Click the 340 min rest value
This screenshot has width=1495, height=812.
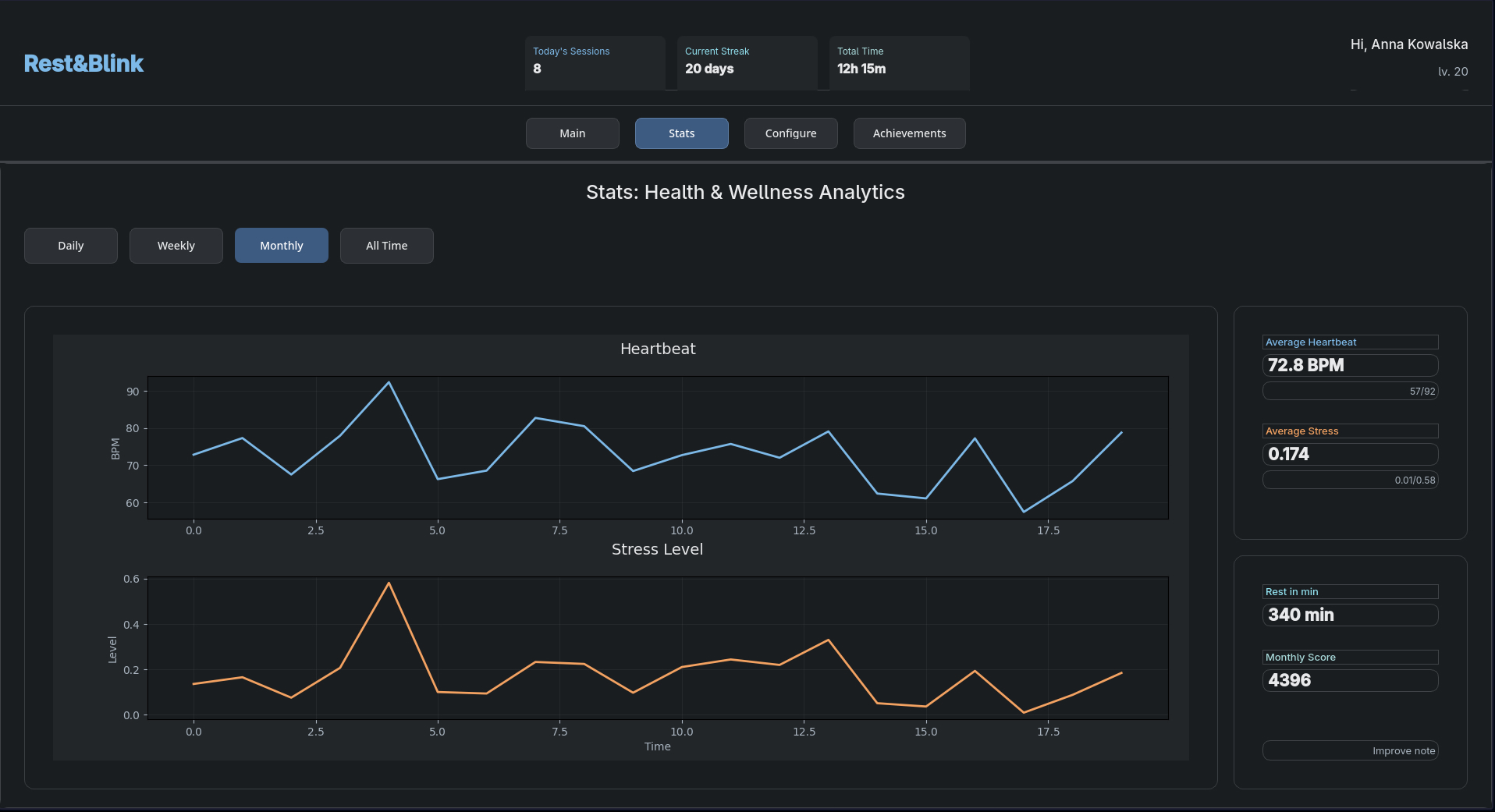coord(1350,615)
